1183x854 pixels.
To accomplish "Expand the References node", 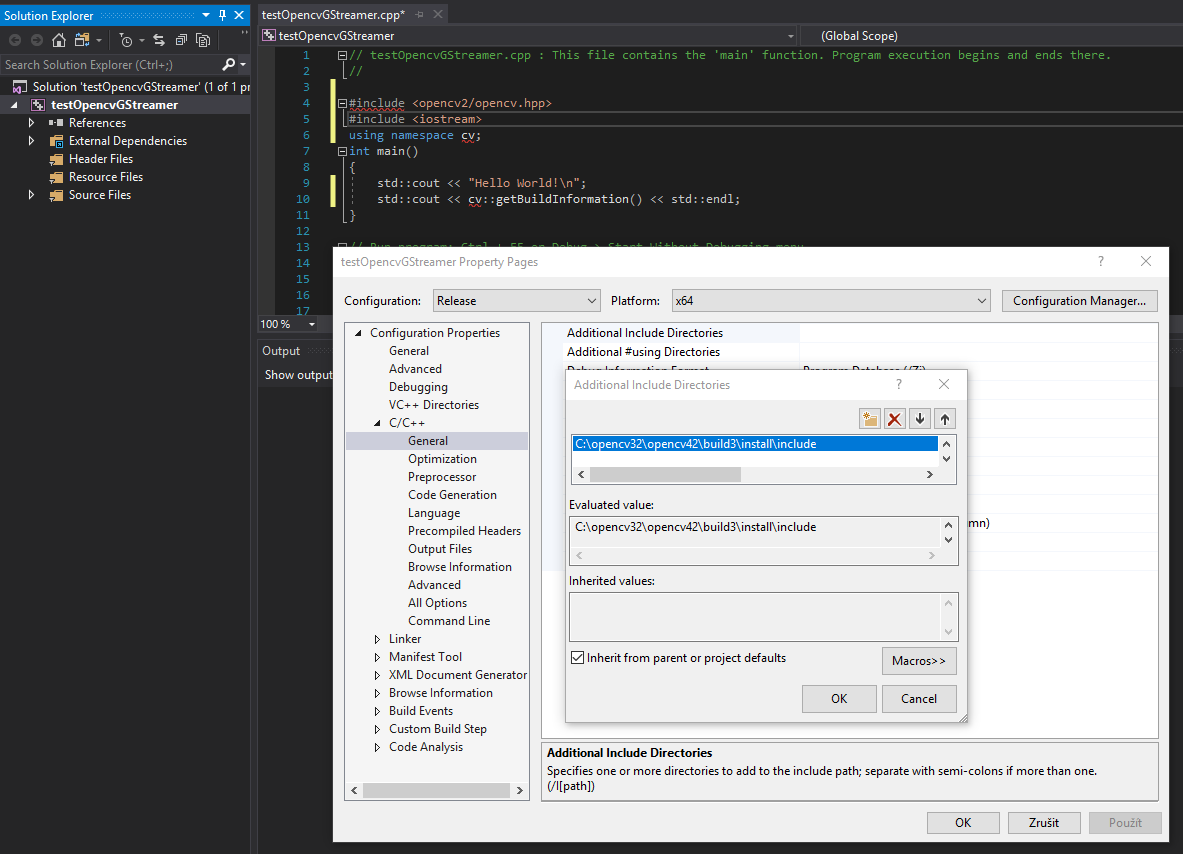I will pyautogui.click(x=31, y=122).
